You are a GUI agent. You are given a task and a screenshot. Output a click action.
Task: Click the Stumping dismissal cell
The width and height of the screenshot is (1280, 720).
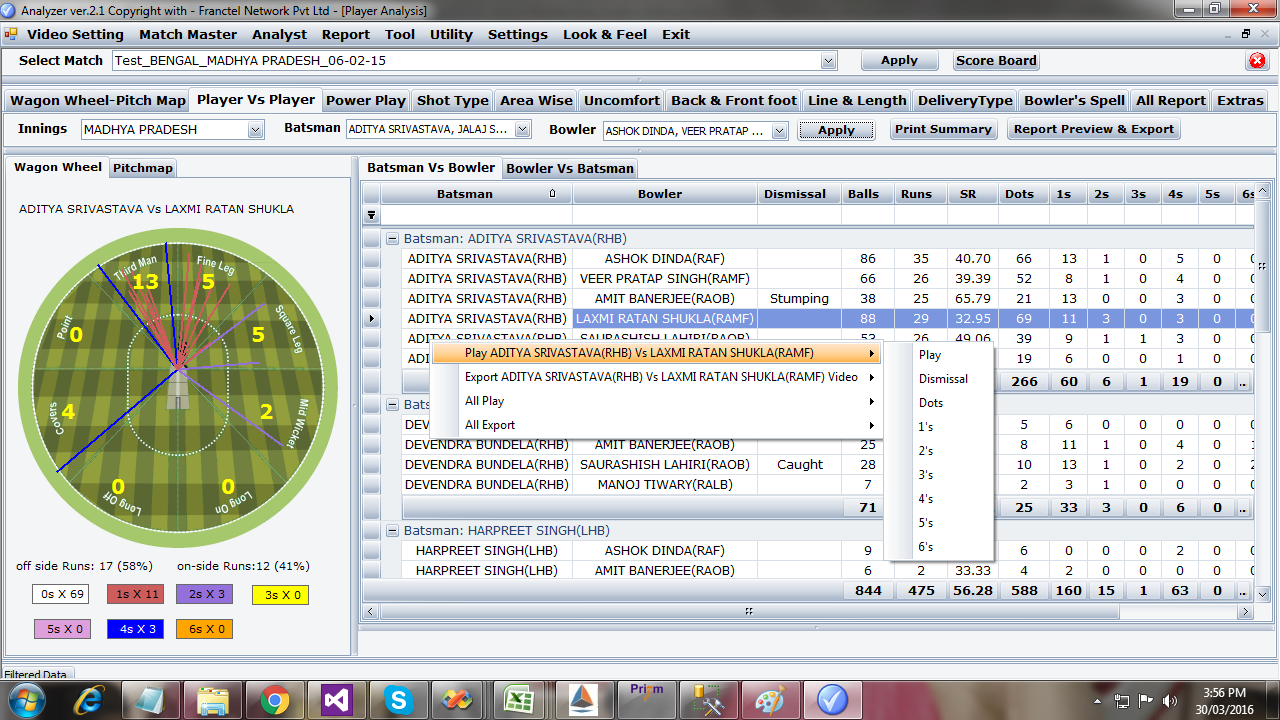799,299
